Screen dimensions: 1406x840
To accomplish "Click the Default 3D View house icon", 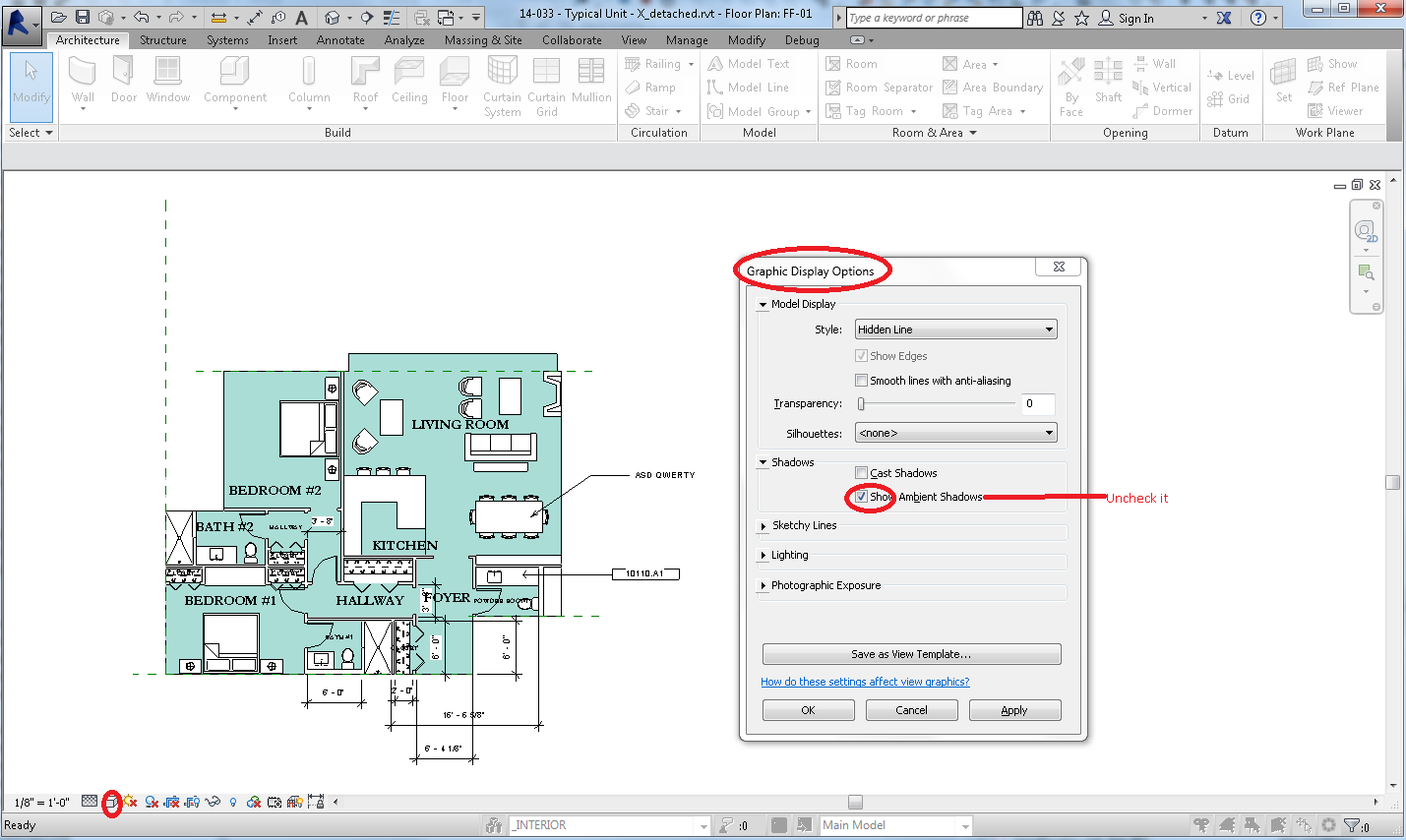I will click(332, 18).
